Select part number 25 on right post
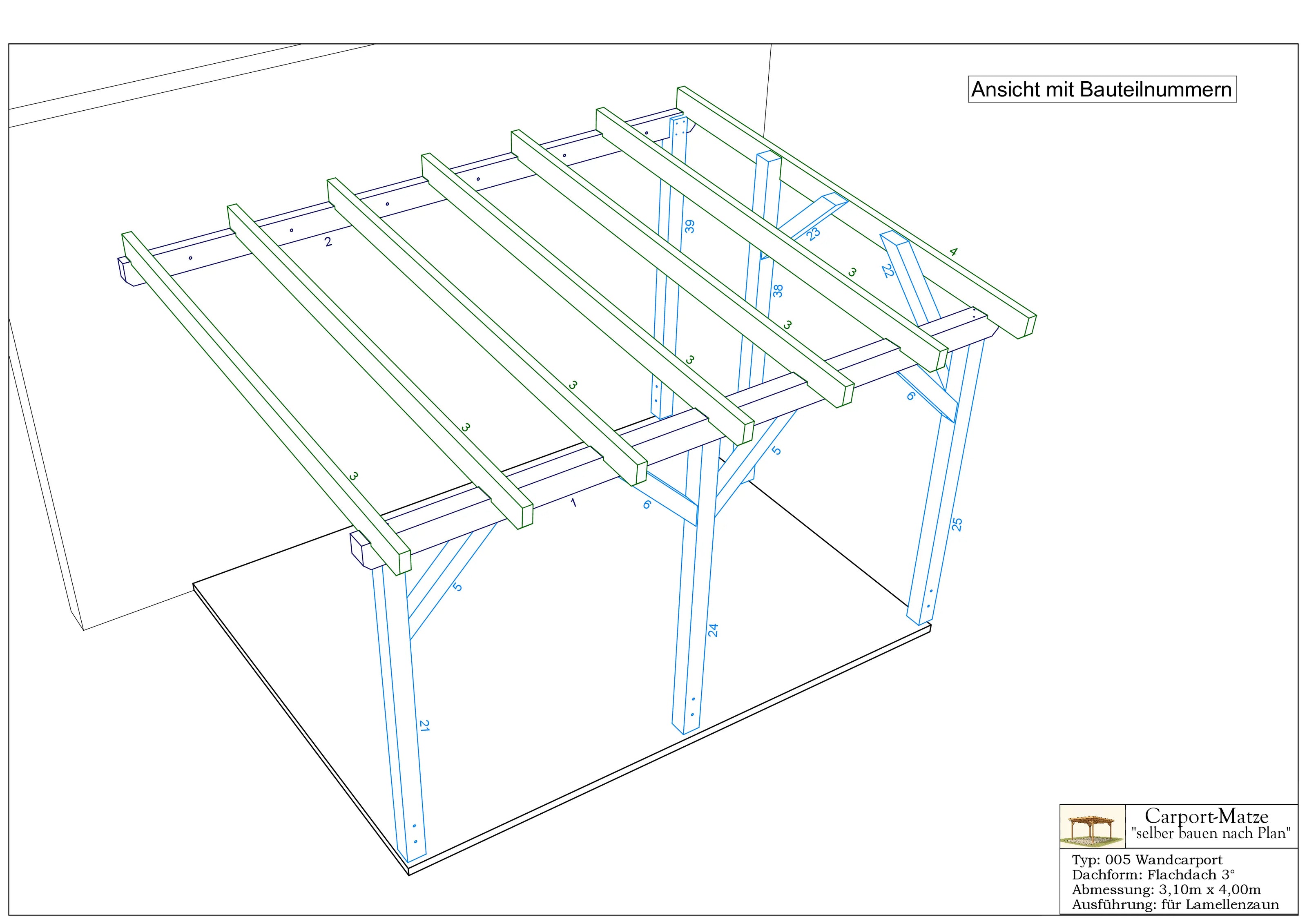 coord(957,524)
